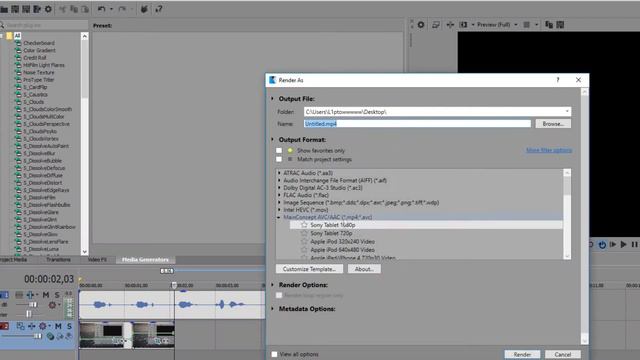This screenshot has width=640, height=360.
Task: Enable Show favorites only checkbox
Action: (x=279, y=151)
